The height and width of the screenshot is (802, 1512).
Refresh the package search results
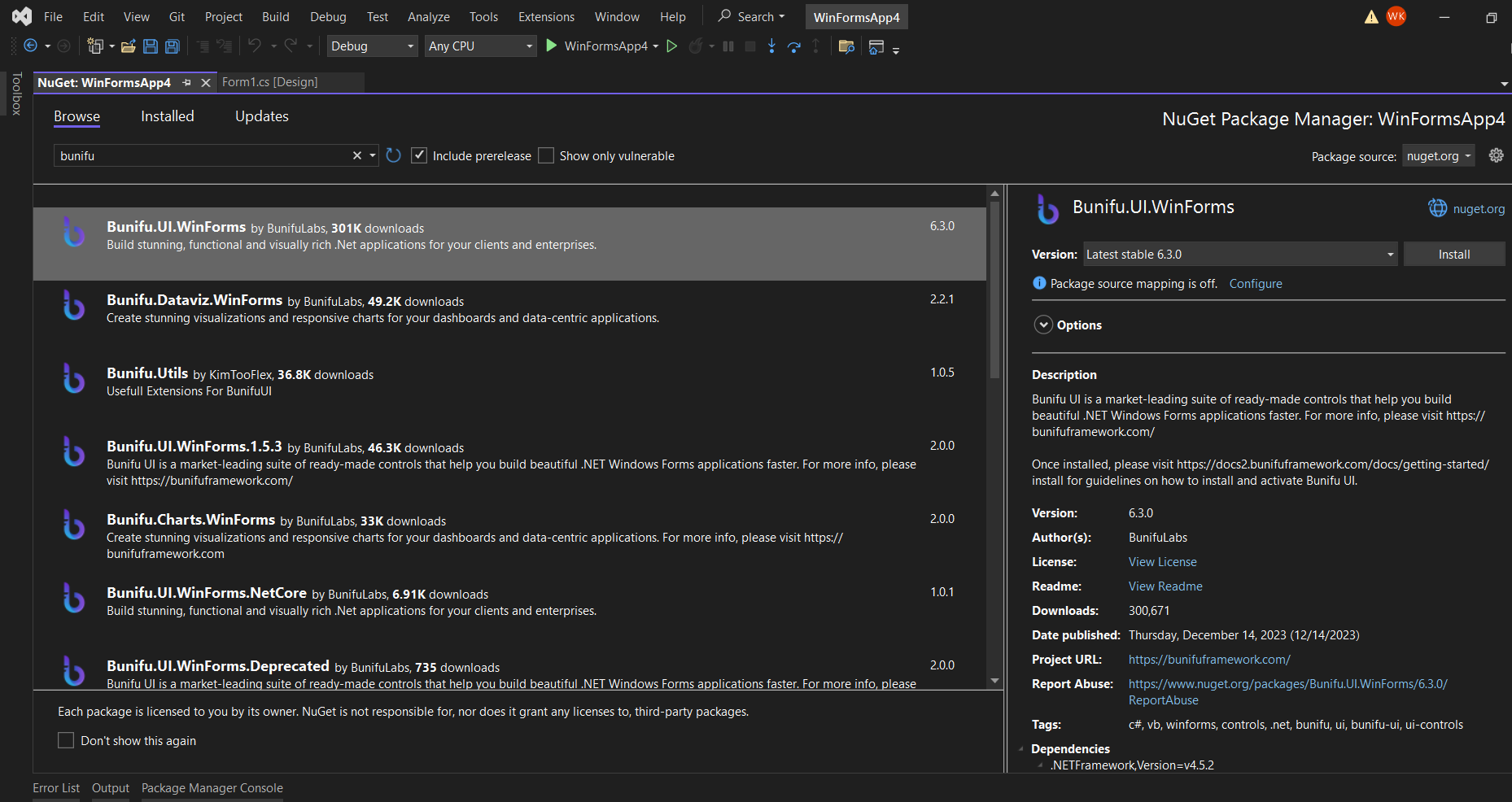(x=394, y=155)
